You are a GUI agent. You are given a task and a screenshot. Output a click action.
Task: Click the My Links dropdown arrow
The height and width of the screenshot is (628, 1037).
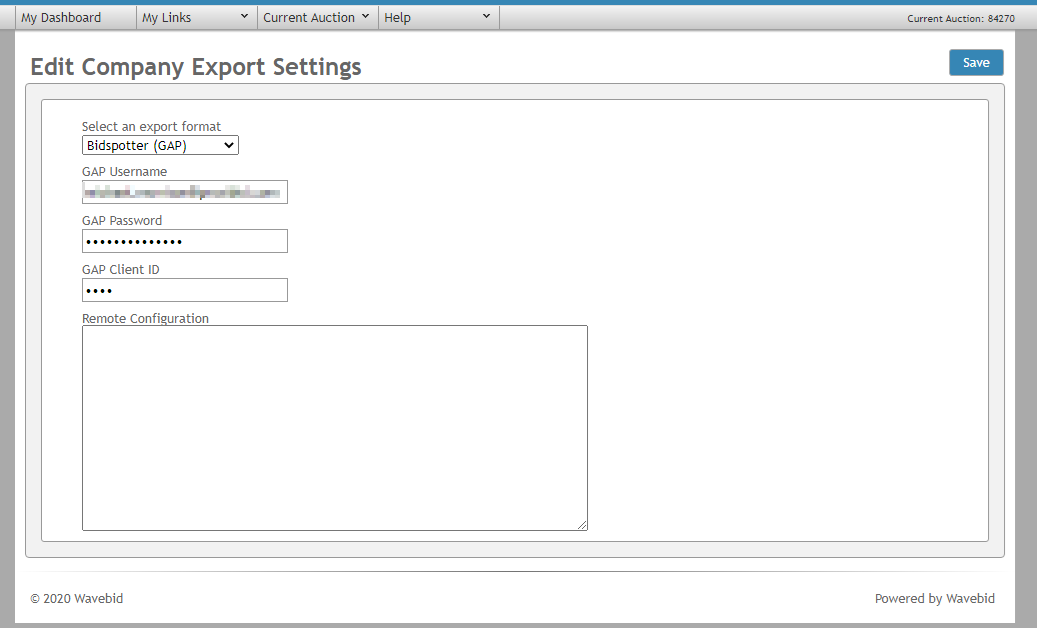246,17
